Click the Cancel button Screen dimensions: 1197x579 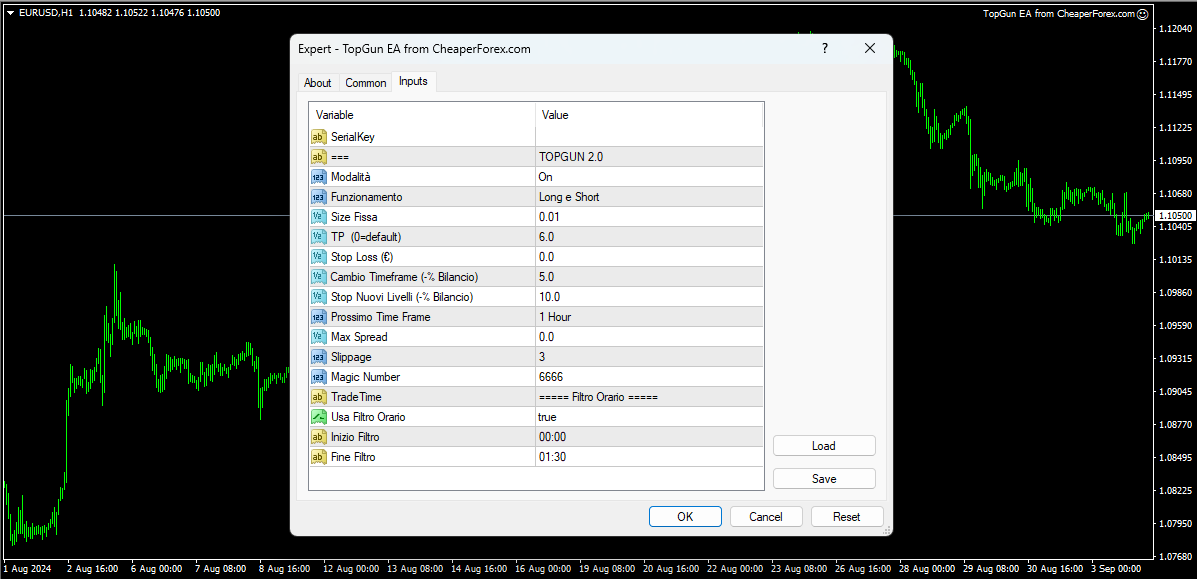[766, 516]
